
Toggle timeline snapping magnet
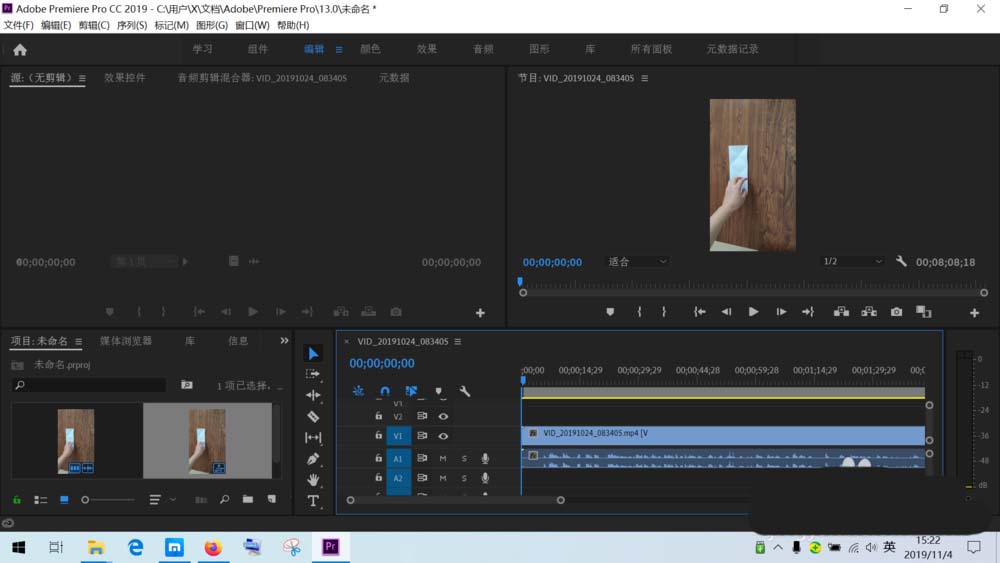coord(385,391)
